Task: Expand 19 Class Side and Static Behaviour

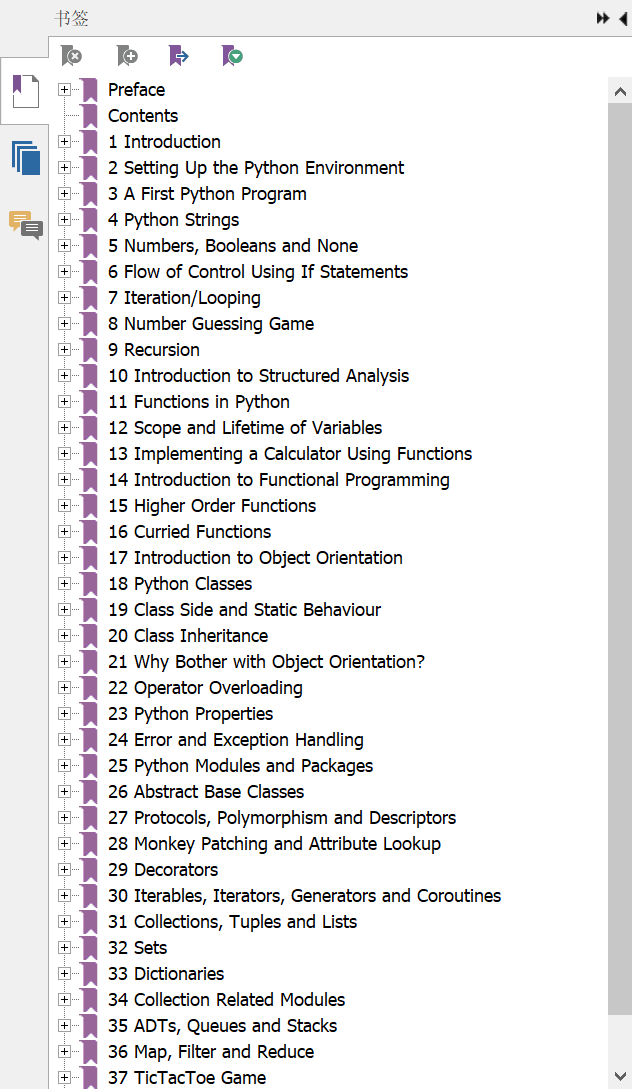Action: tap(65, 610)
